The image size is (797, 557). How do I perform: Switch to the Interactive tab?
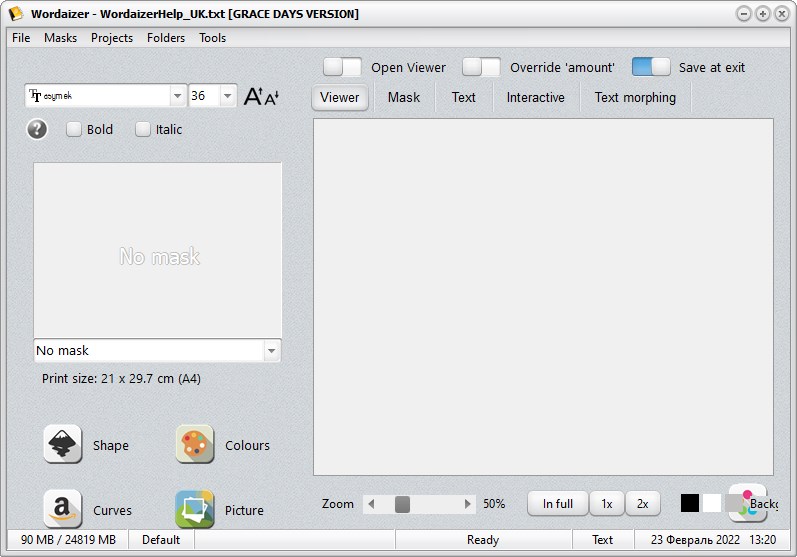click(x=536, y=97)
